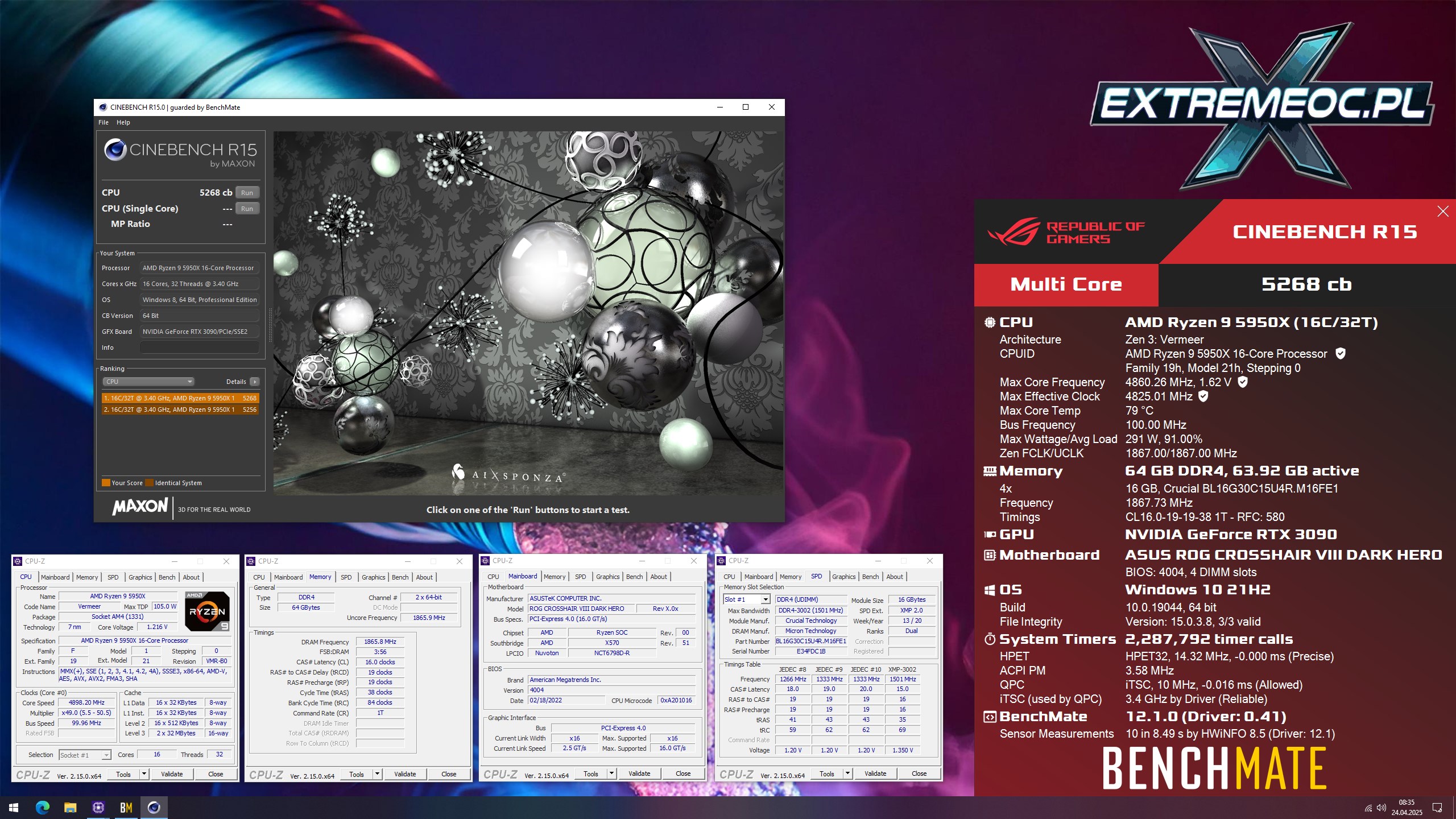Open the Cinebench File menu

tap(104, 122)
